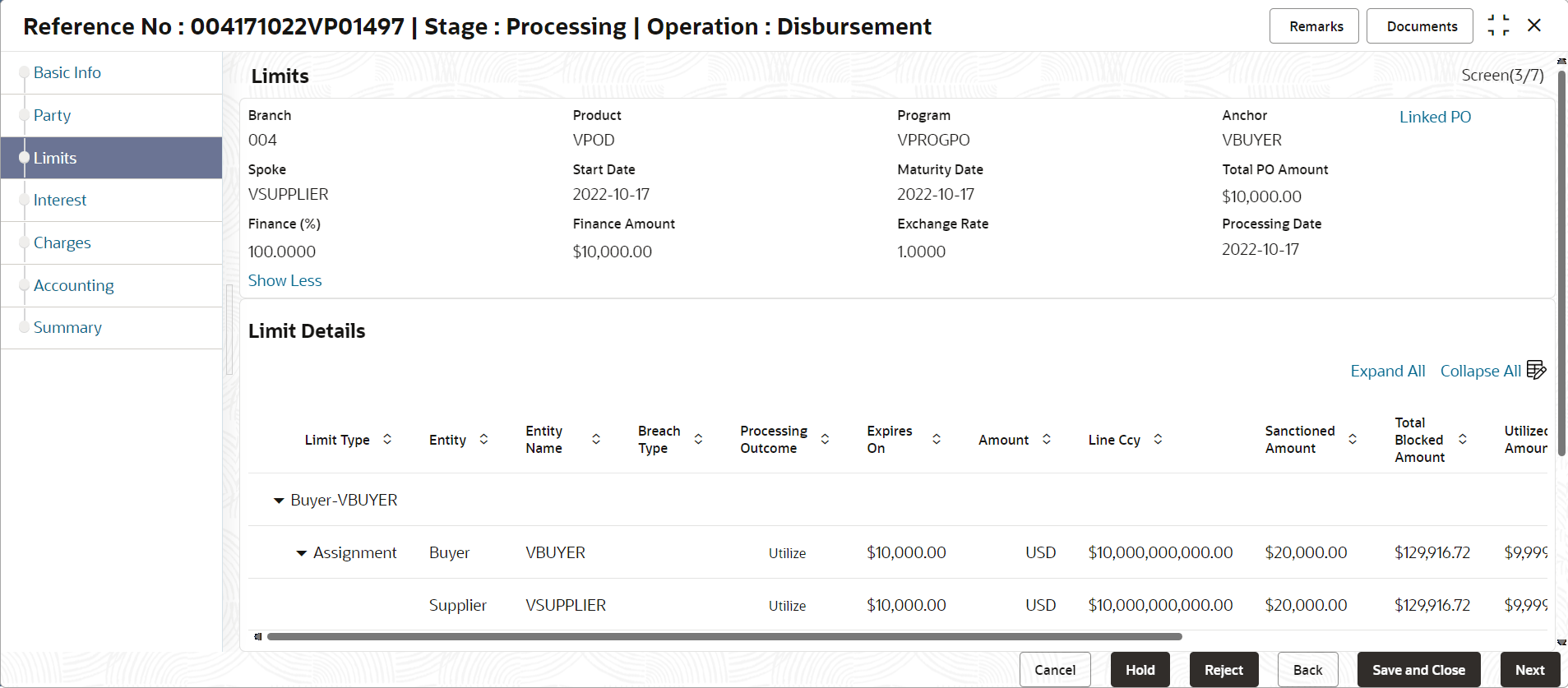The width and height of the screenshot is (1568, 688).
Task: Sort the Line Ccy column
Action: click(1158, 439)
